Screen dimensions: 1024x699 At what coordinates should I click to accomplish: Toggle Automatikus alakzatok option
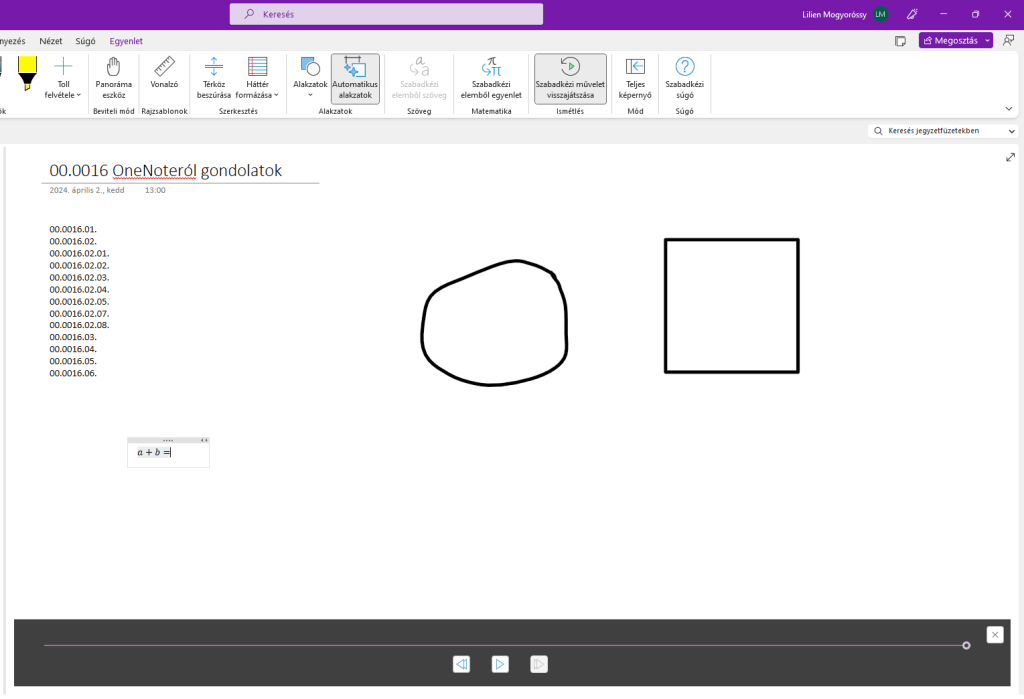[355, 77]
